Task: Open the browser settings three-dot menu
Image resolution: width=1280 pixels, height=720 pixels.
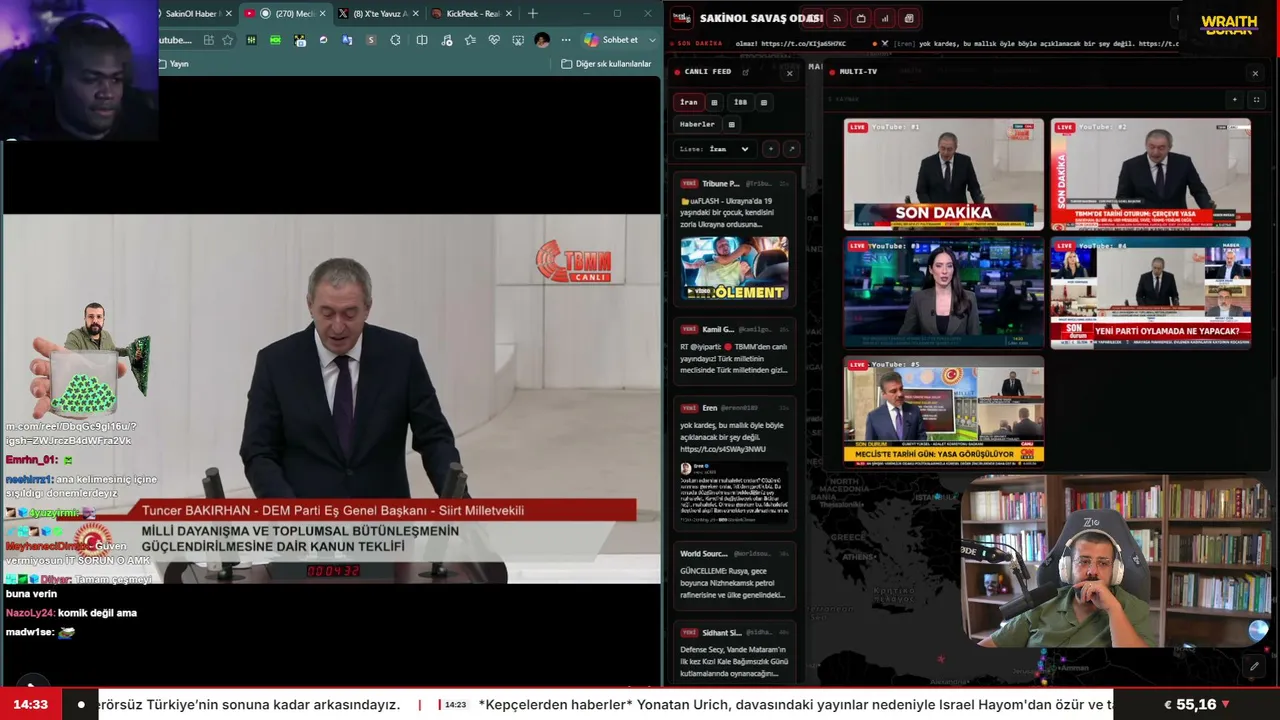Action: tap(566, 40)
